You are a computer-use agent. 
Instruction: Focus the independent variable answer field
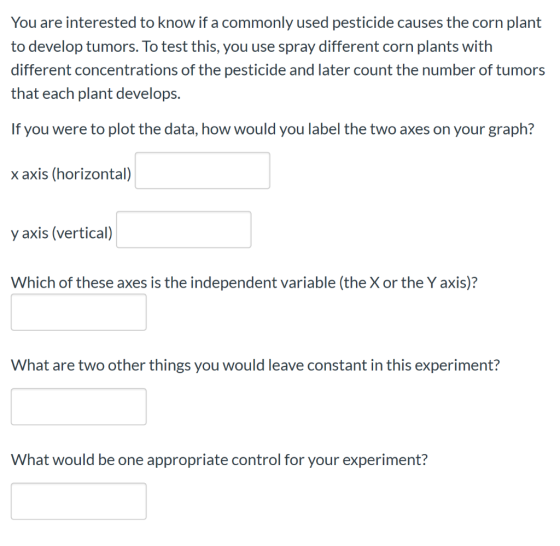click(x=79, y=312)
